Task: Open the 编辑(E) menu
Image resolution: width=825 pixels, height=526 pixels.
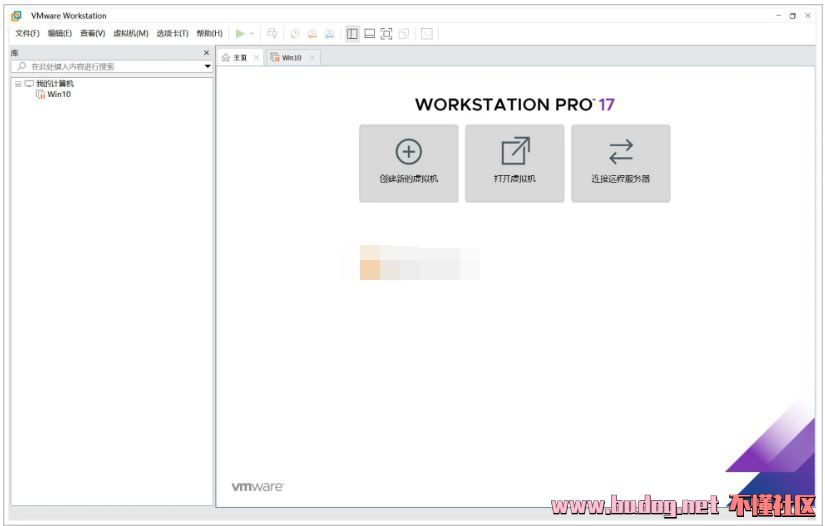Action: 59,33
